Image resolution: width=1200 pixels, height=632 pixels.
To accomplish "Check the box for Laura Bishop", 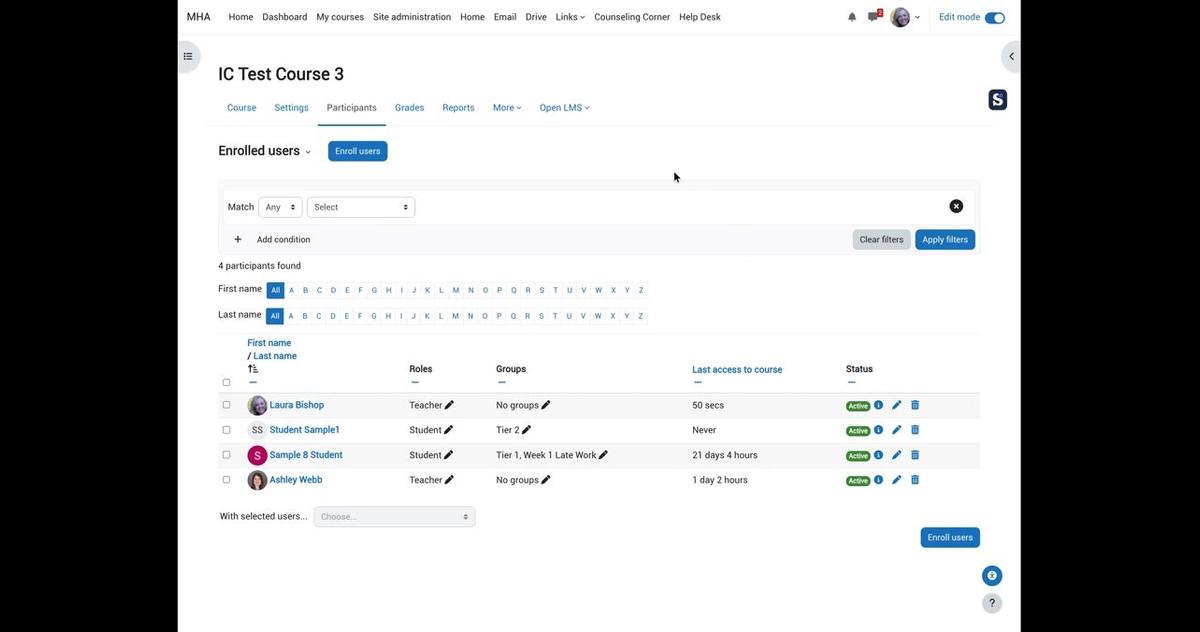I will [x=226, y=405].
